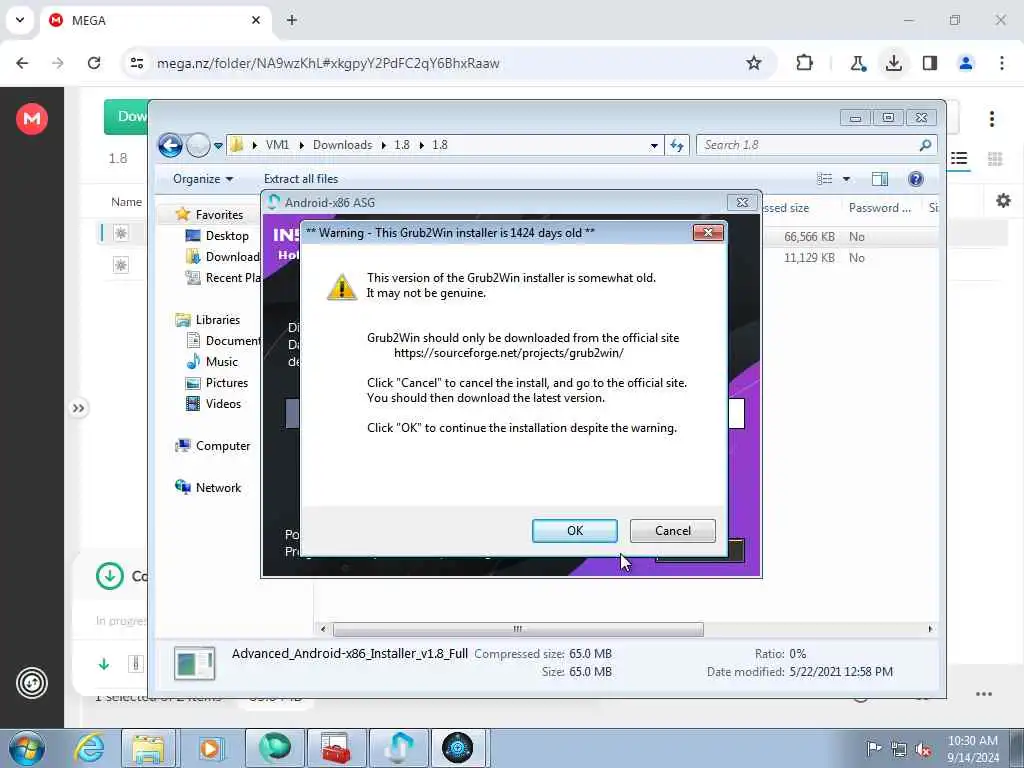The height and width of the screenshot is (768, 1024).
Task: Reload the MEGA page
Action: coord(94,63)
